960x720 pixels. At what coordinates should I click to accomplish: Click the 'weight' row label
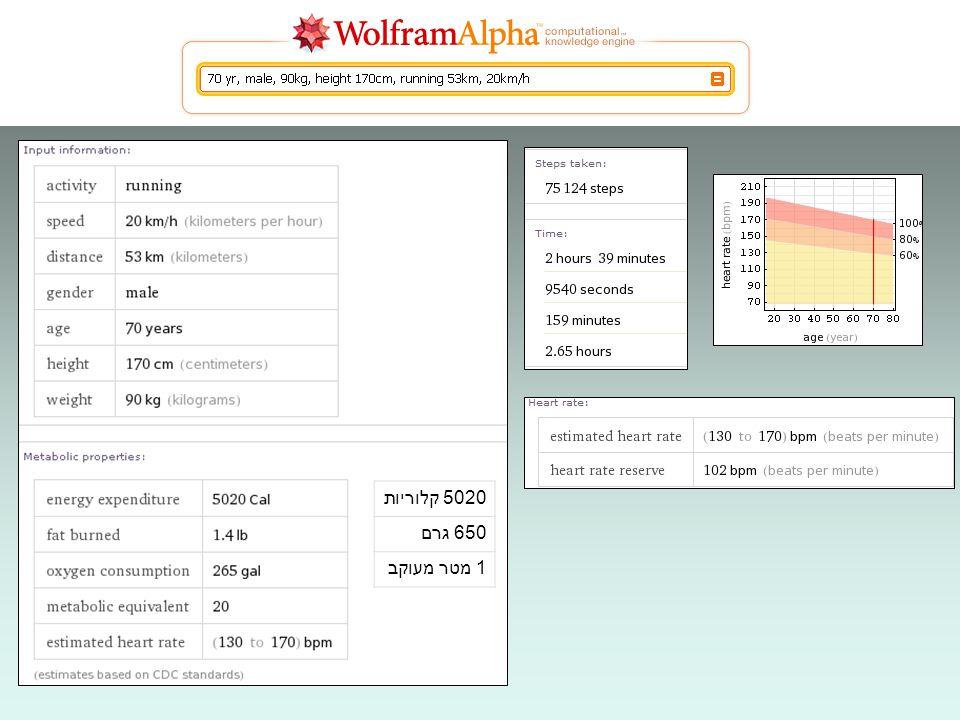coord(69,400)
